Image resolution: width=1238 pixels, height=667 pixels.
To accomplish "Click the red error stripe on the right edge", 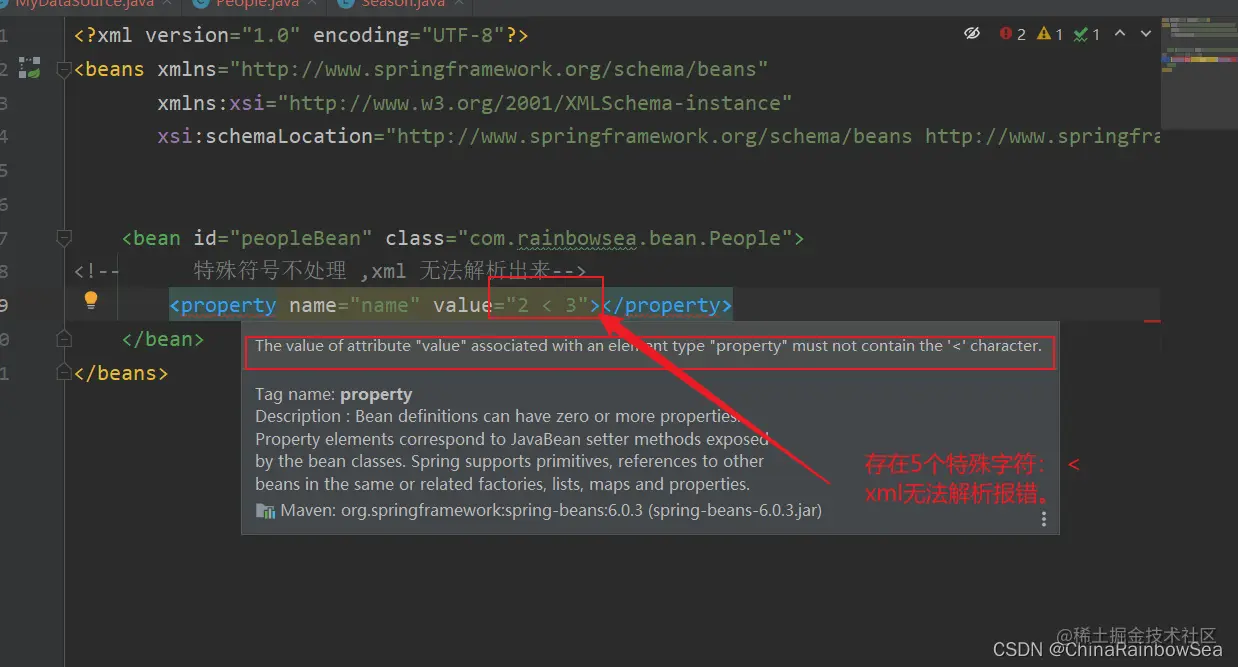I will [1152, 321].
